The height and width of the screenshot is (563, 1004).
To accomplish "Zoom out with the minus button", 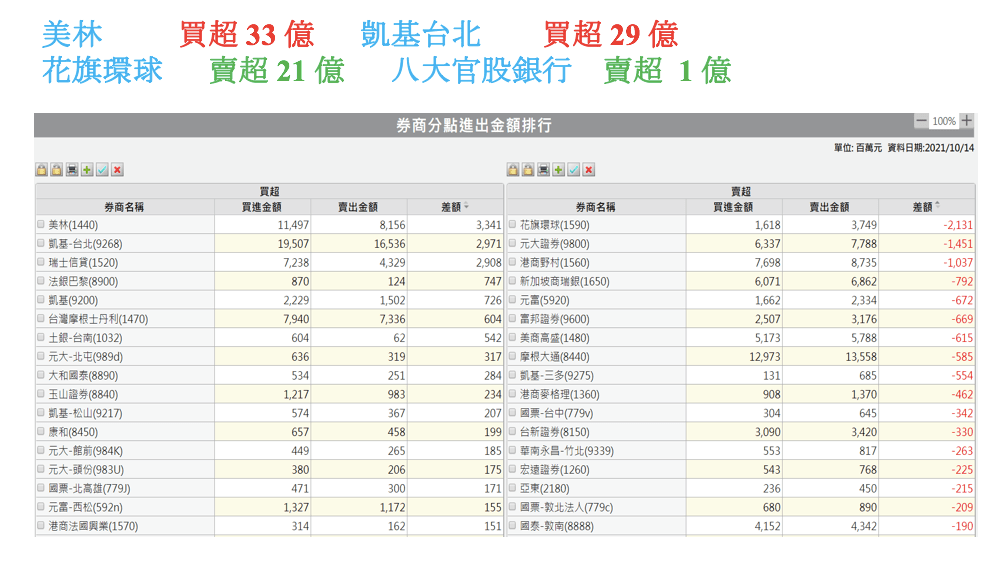I will [921, 121].
